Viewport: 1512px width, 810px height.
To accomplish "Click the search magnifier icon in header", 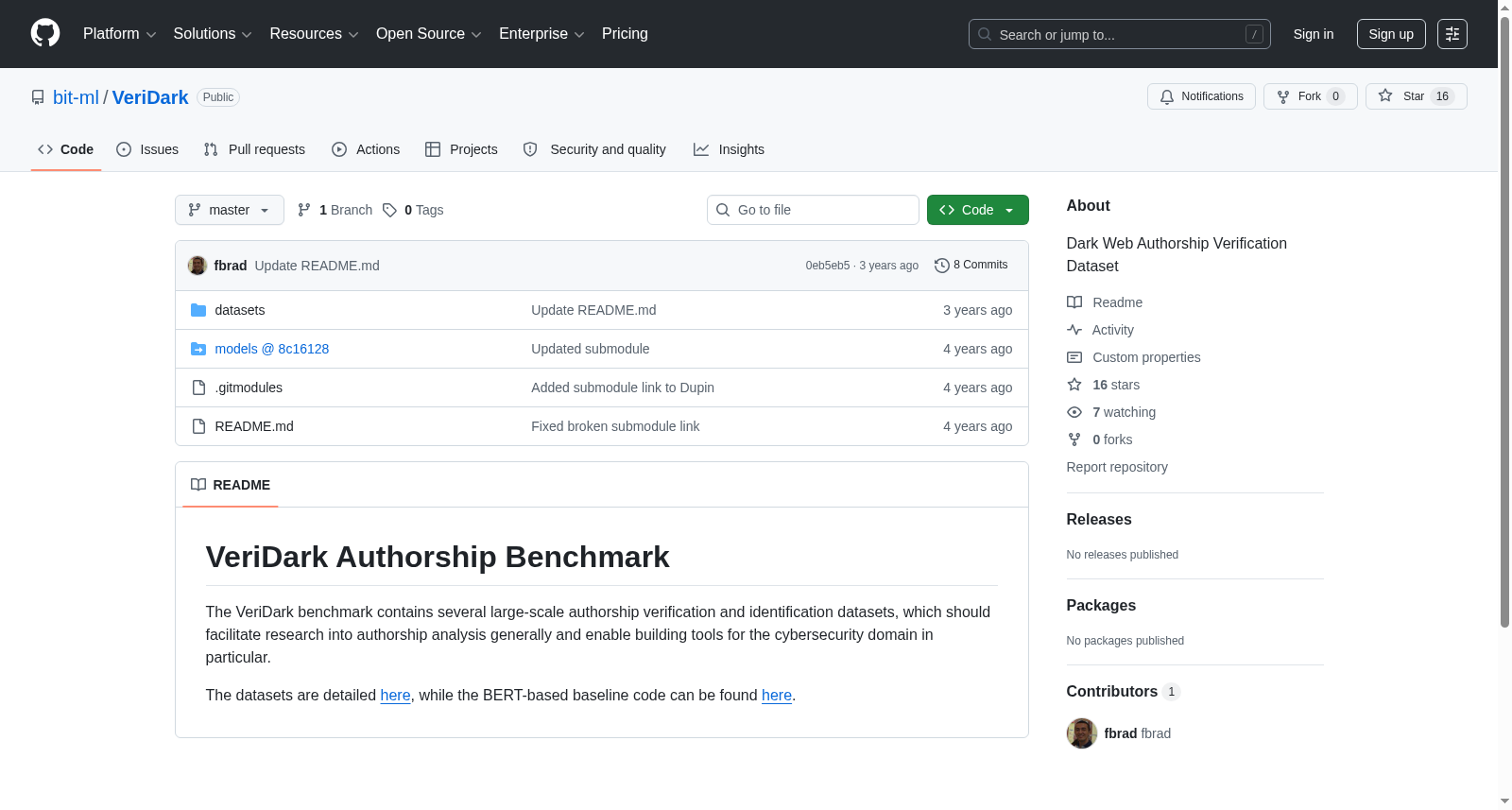I will 985,34.
